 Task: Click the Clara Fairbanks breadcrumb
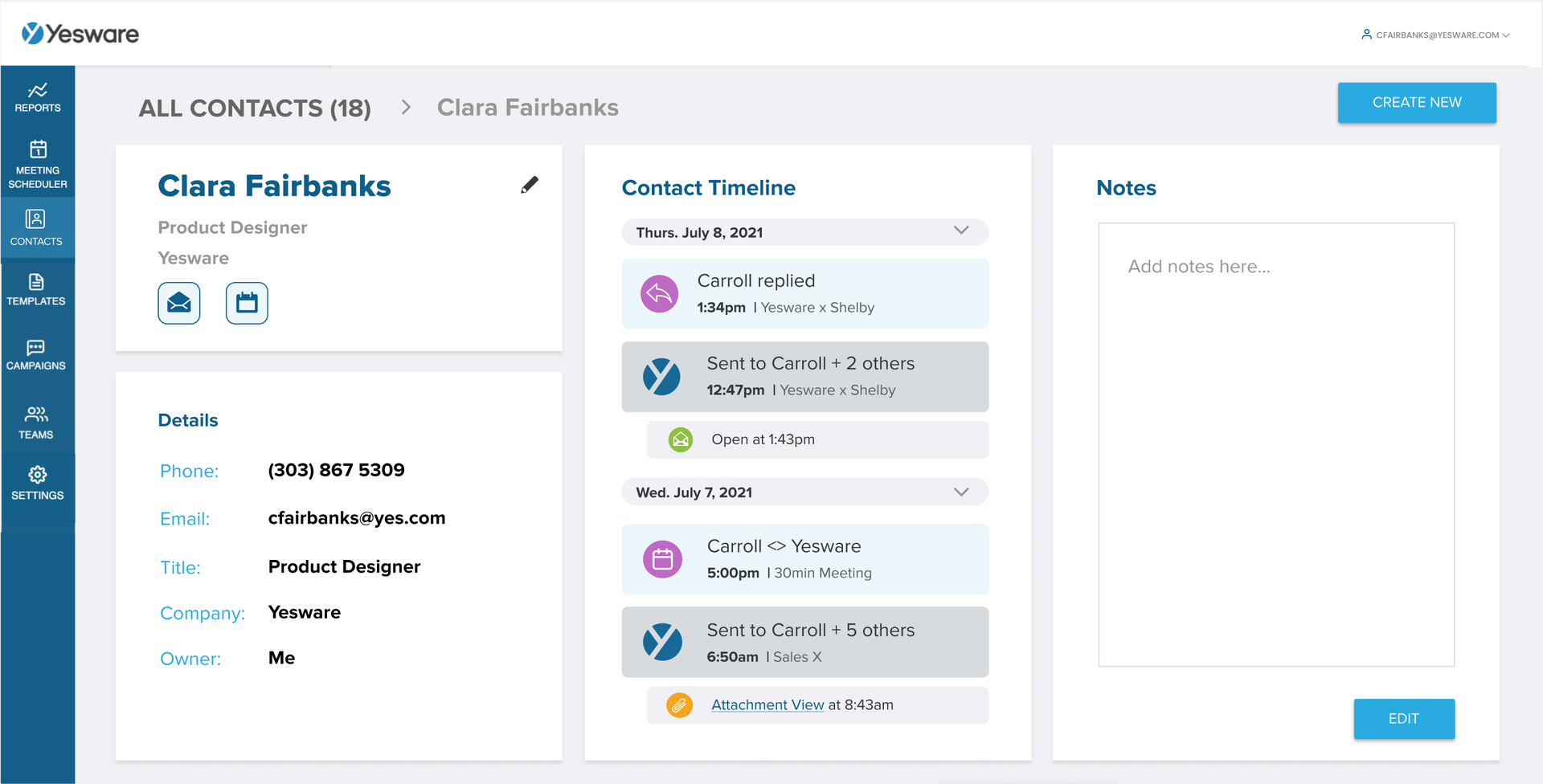click(528, 108)
